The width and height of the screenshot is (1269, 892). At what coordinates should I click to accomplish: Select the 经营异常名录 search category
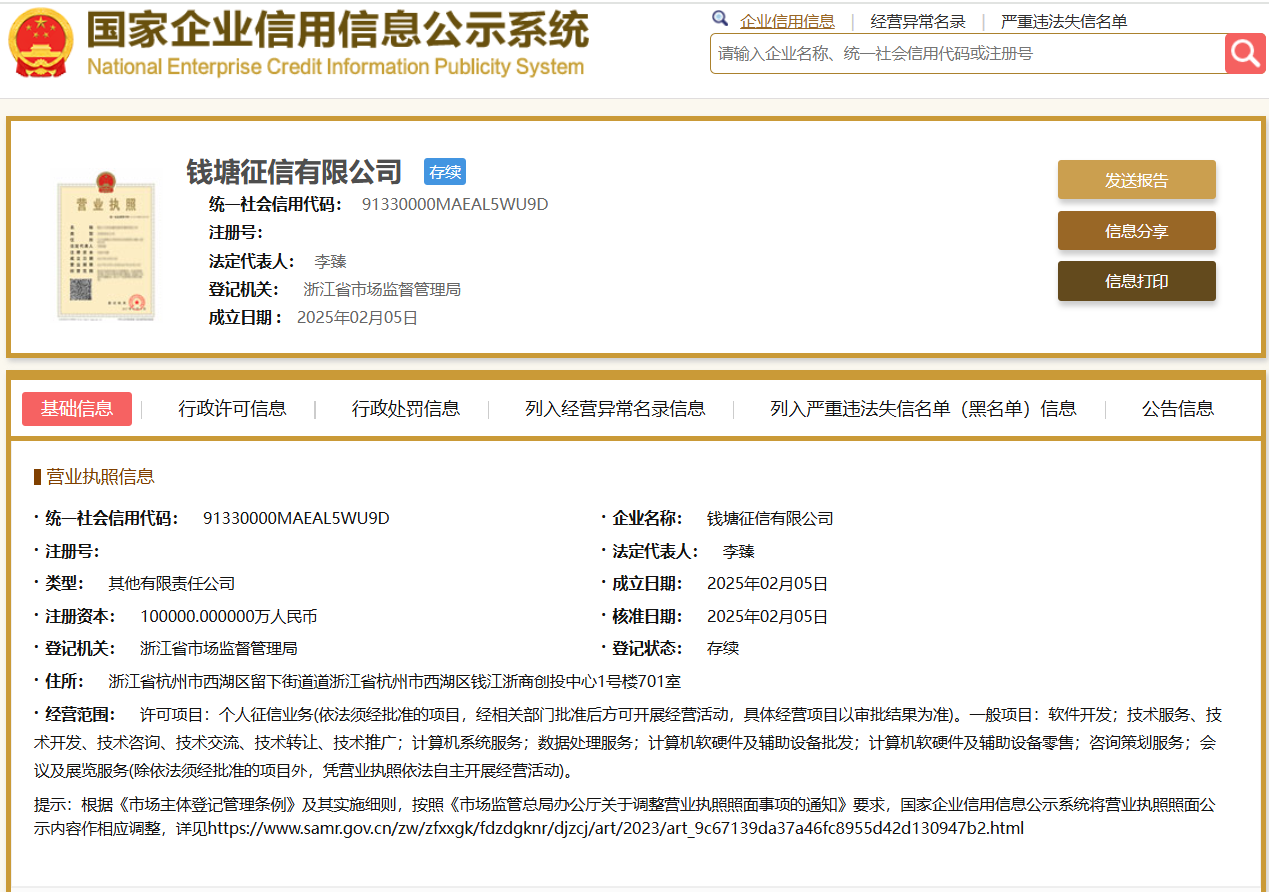point(918,21)
